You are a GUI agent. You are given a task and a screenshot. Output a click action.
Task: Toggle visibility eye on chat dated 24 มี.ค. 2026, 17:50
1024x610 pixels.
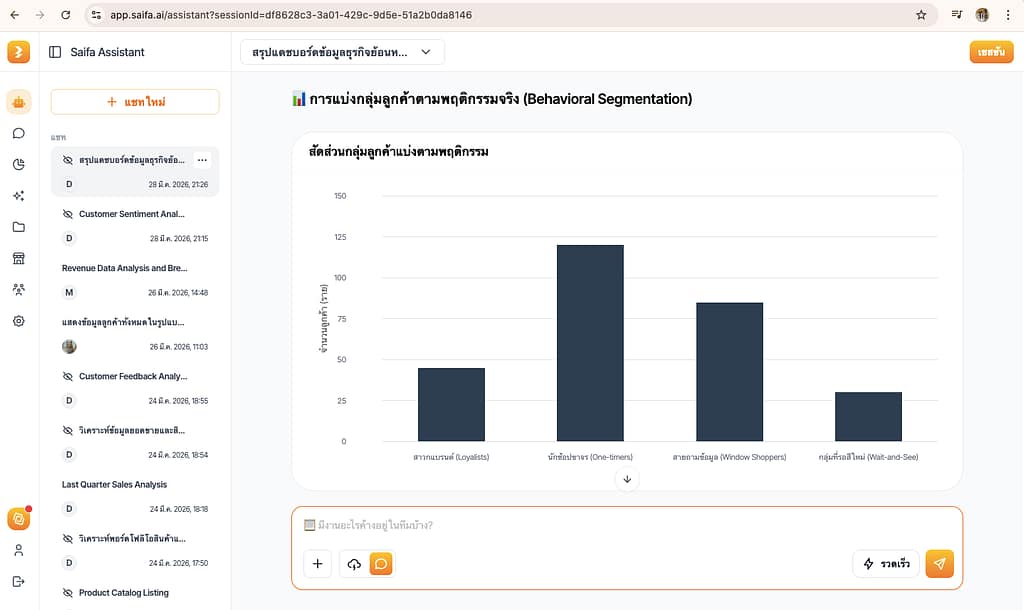(x=67, y=539)
